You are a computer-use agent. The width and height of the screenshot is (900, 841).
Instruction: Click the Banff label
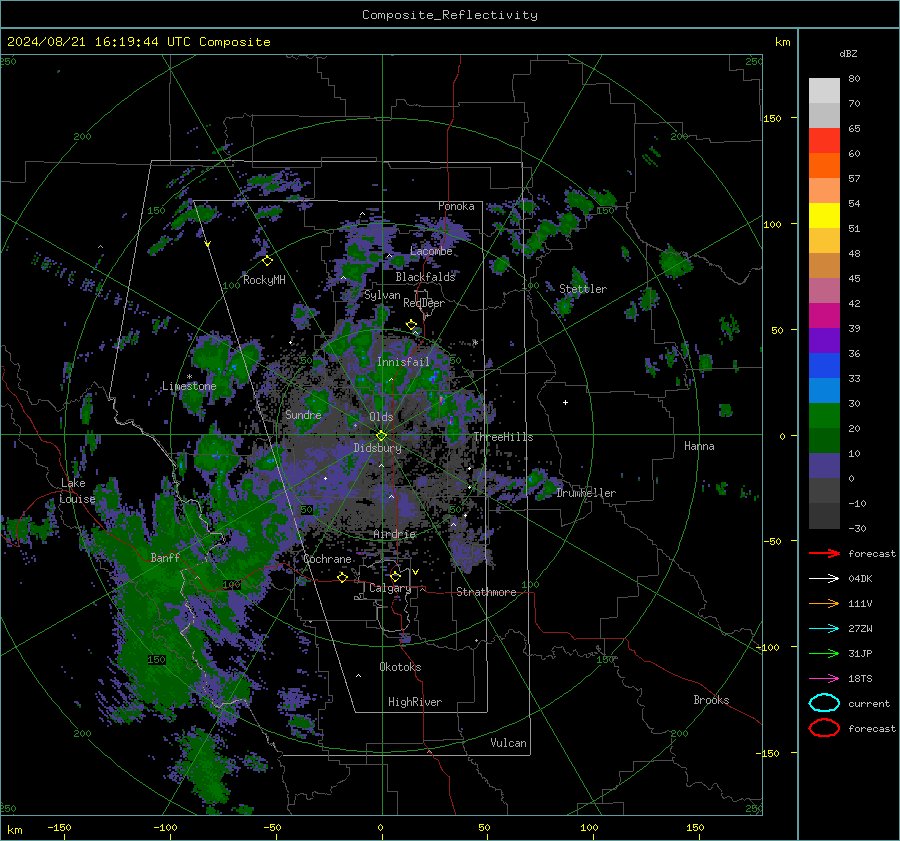tap(165, 558)
